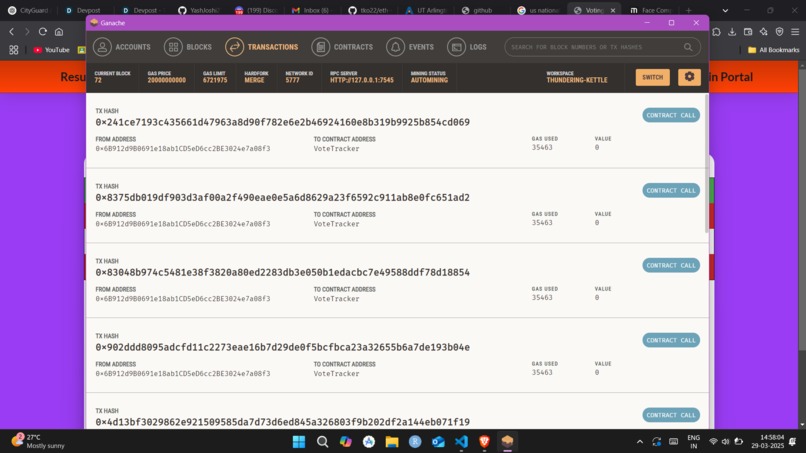Open browser downloads icon

pos(732,32)
